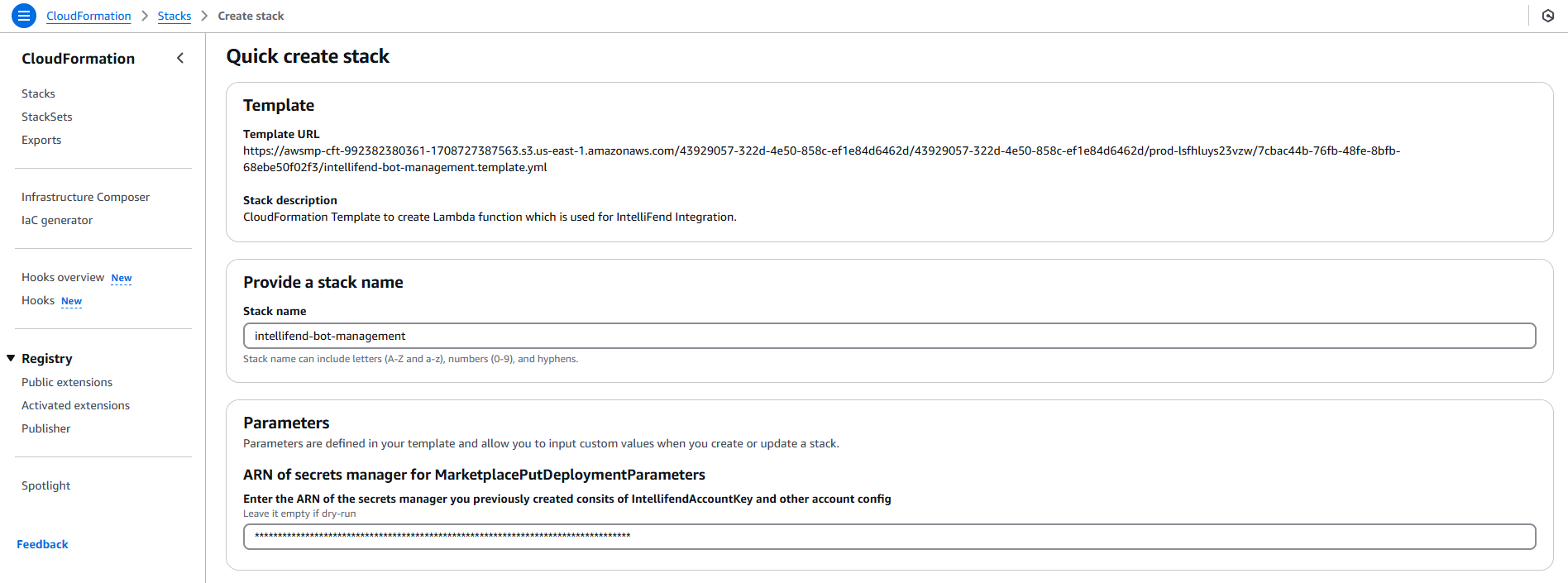Click the Feedback link
1568x583 pixels.
tap(42, 544)
